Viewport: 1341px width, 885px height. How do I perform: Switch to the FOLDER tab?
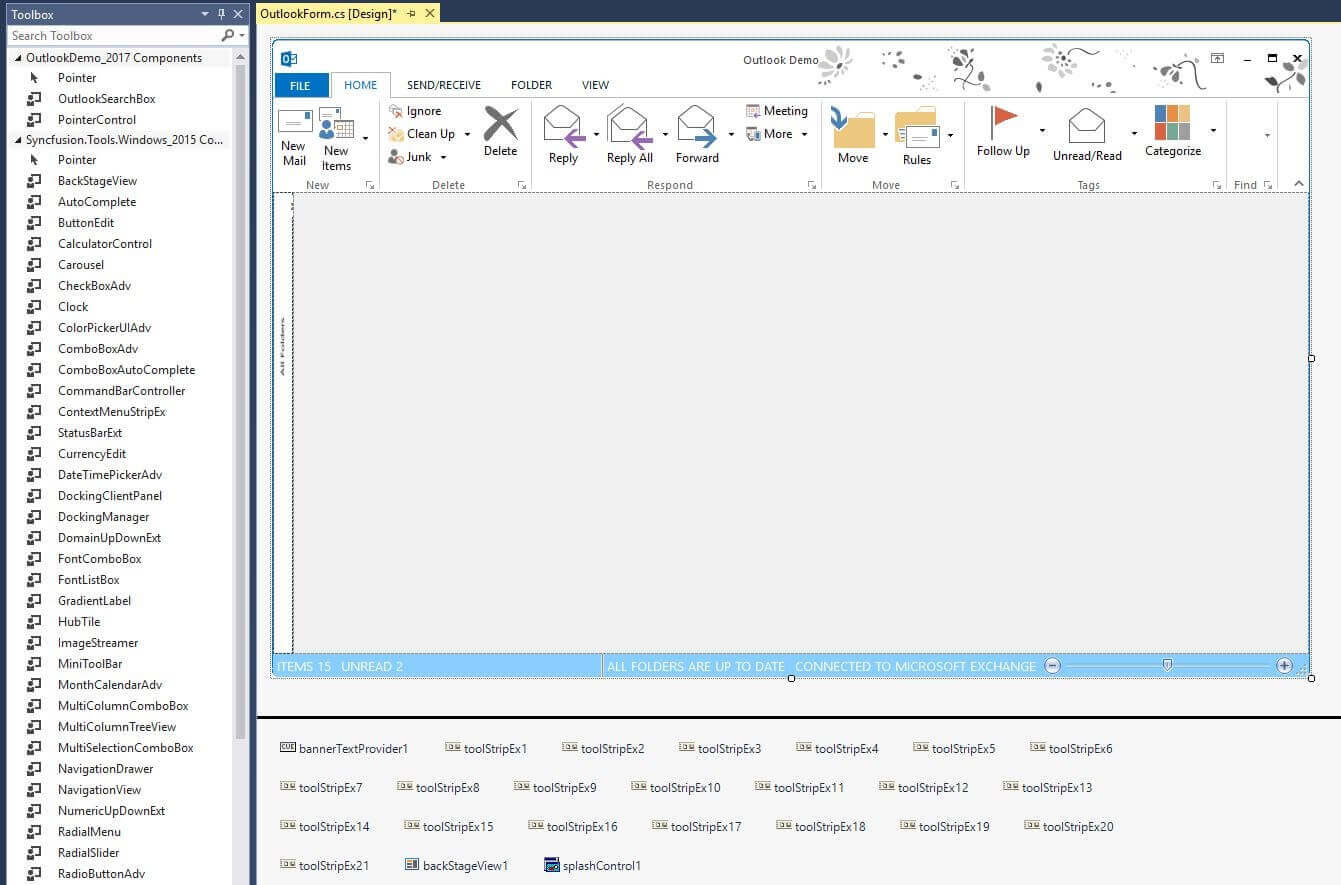pos(532,85)
